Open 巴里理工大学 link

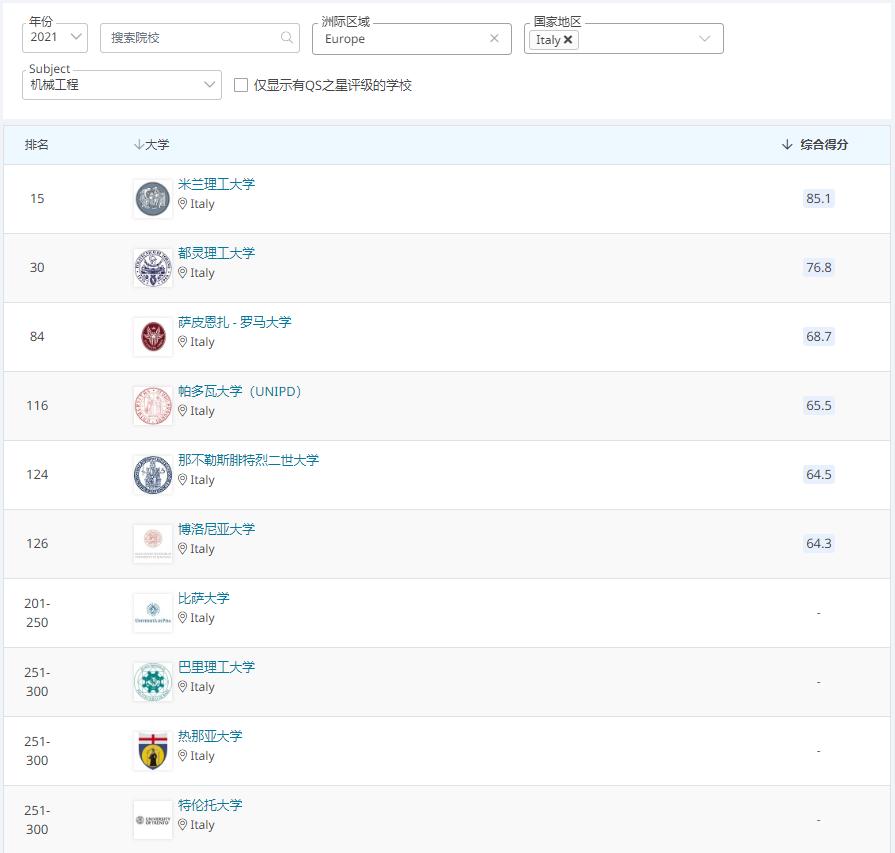tap(216, 667)
